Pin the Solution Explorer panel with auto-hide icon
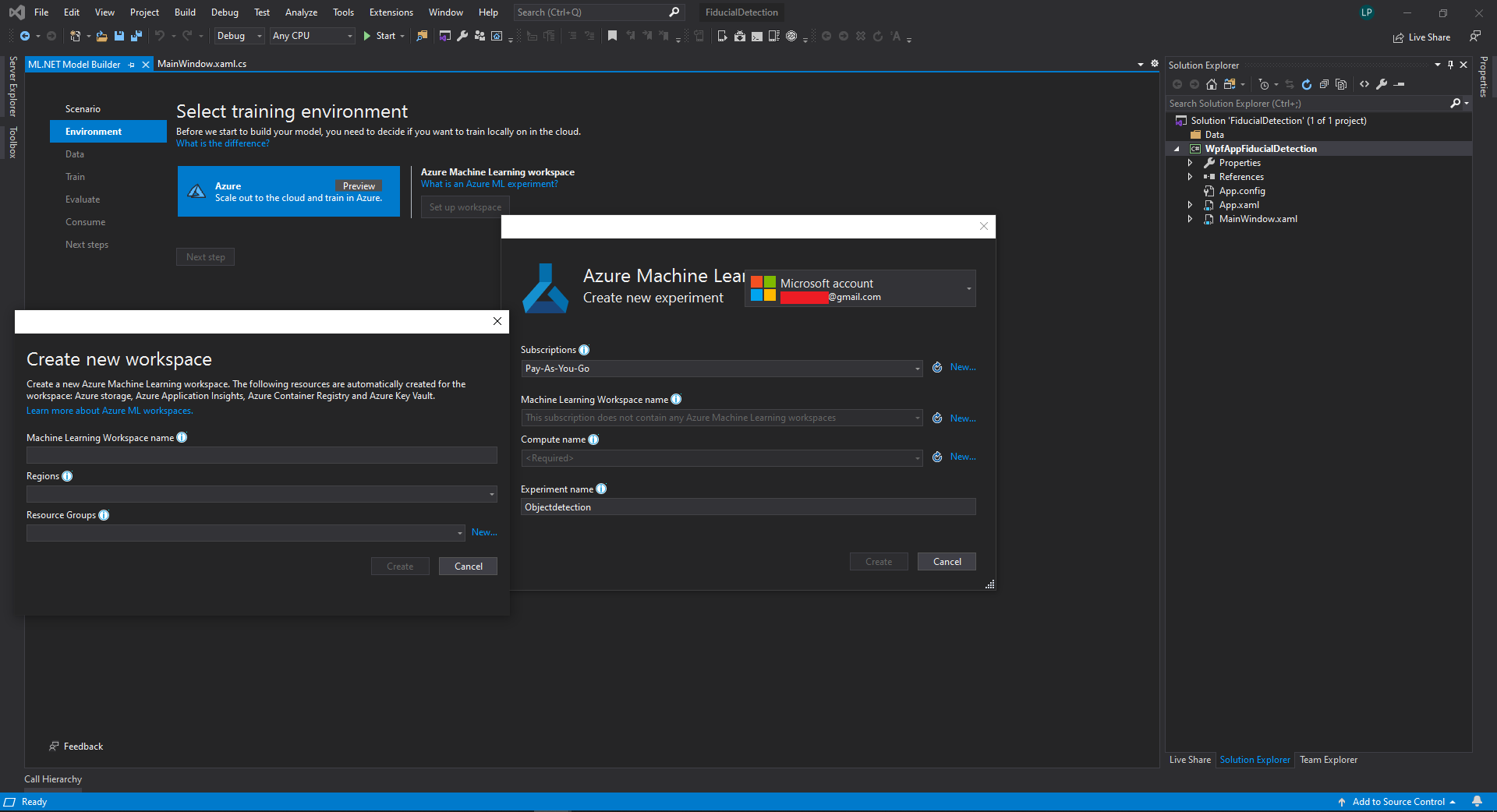 click(1450, 65)
